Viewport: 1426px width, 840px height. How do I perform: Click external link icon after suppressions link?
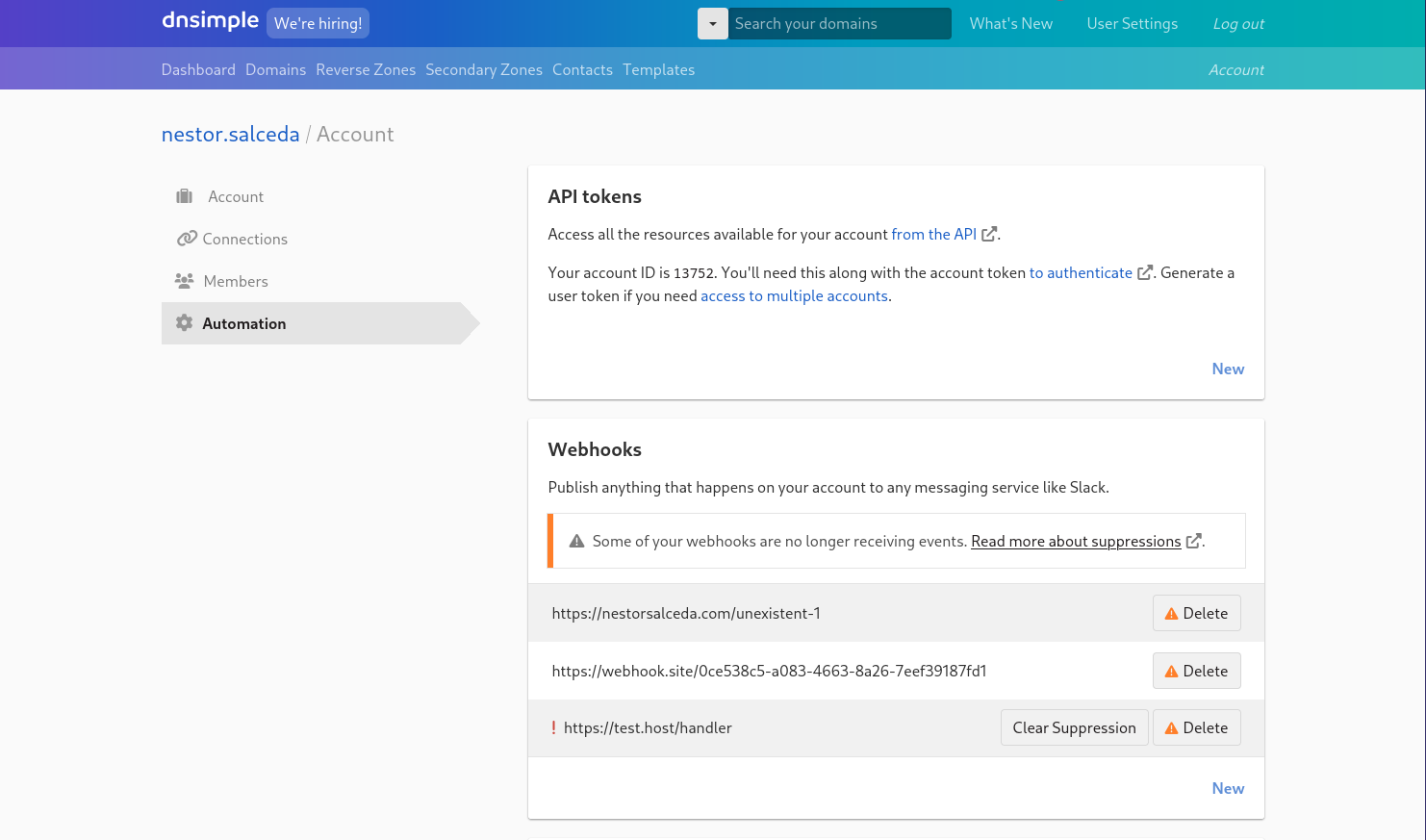click(x=1193, y=541)
